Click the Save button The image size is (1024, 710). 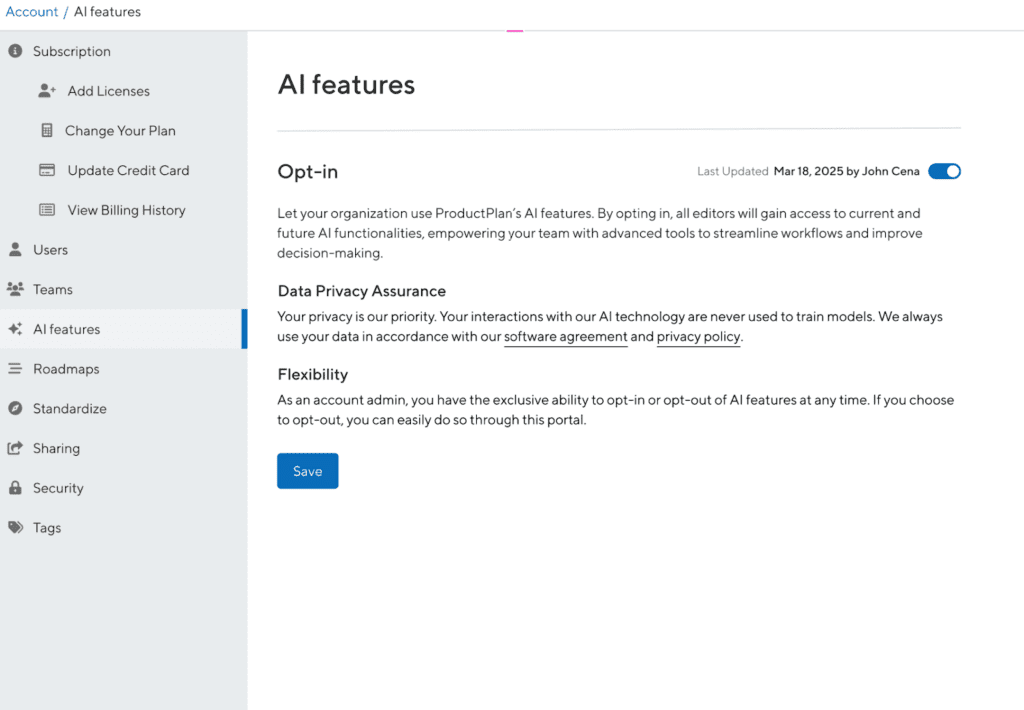[x=307, y=470]
